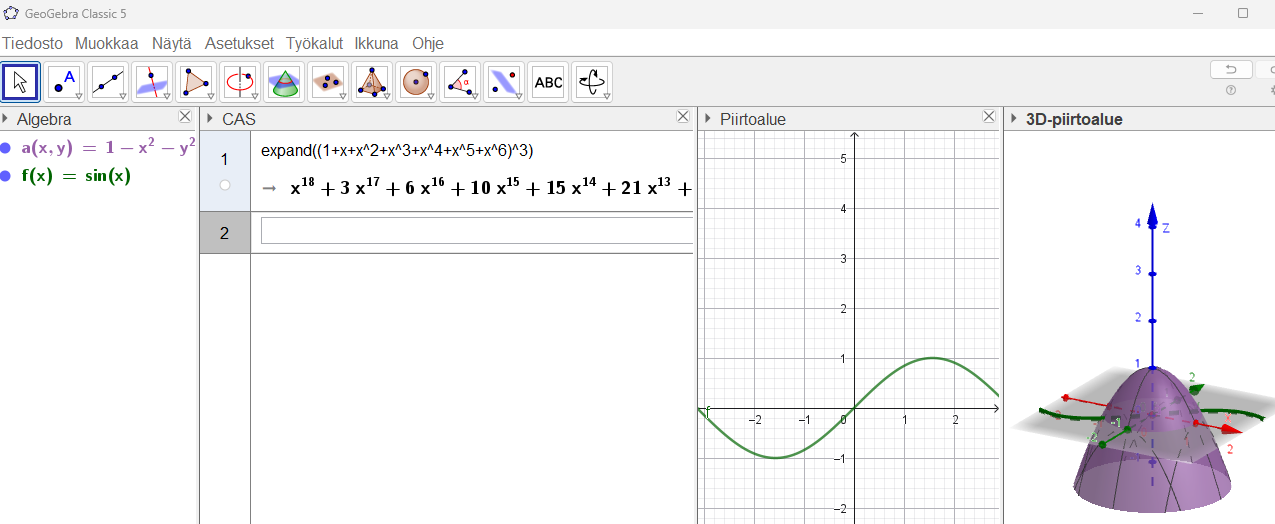This screenshot has width=1275, height=524.
Task: Select the Point tool
Action: [x=65, y=82]
